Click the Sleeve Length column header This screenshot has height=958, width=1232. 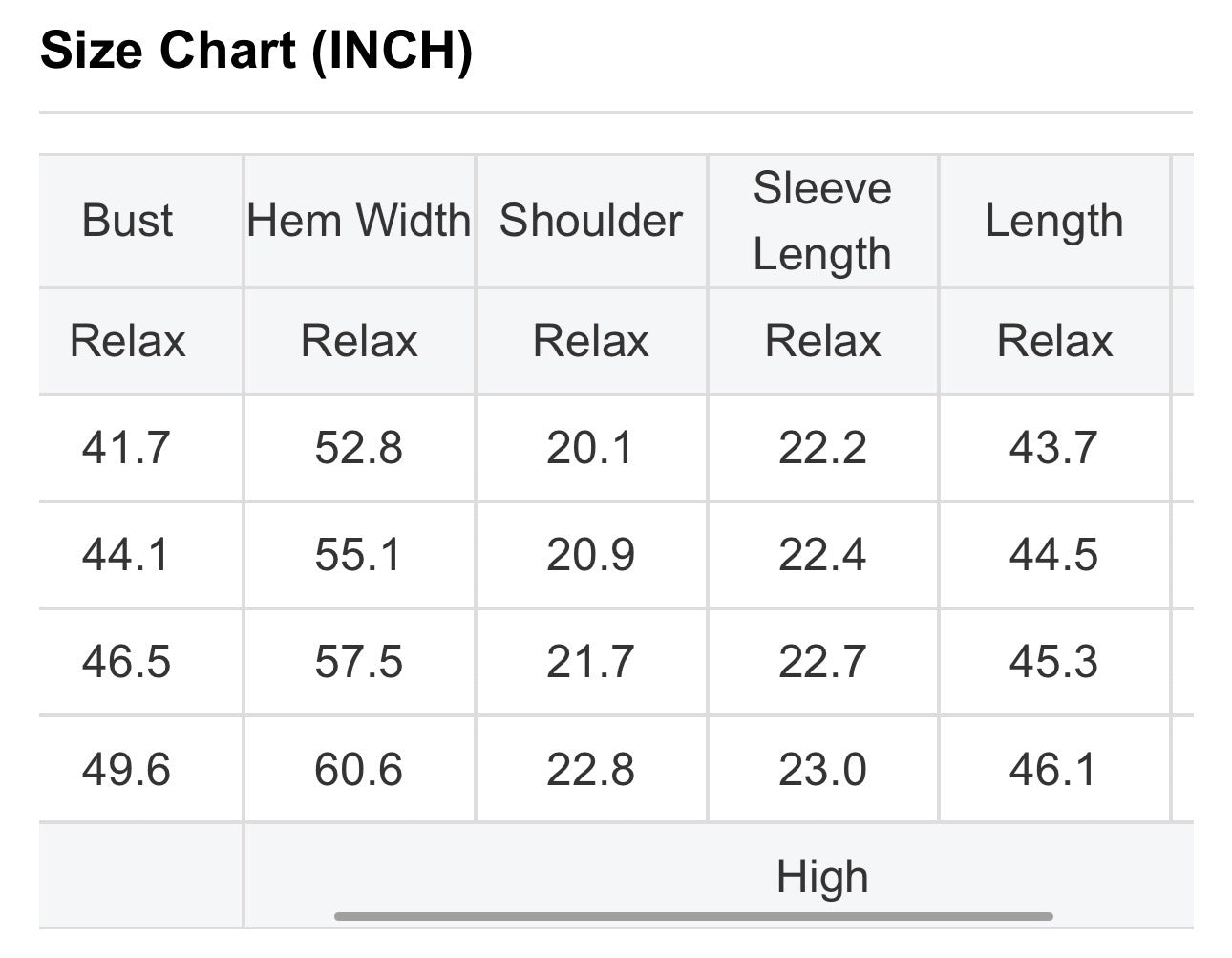pyautogui.click(x=822, y=221)
